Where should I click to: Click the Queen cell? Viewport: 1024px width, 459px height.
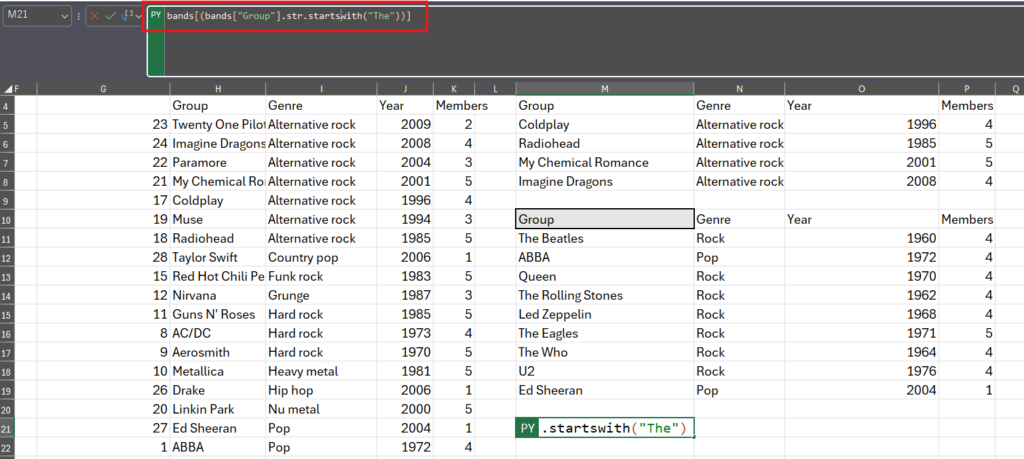[605, 276]
